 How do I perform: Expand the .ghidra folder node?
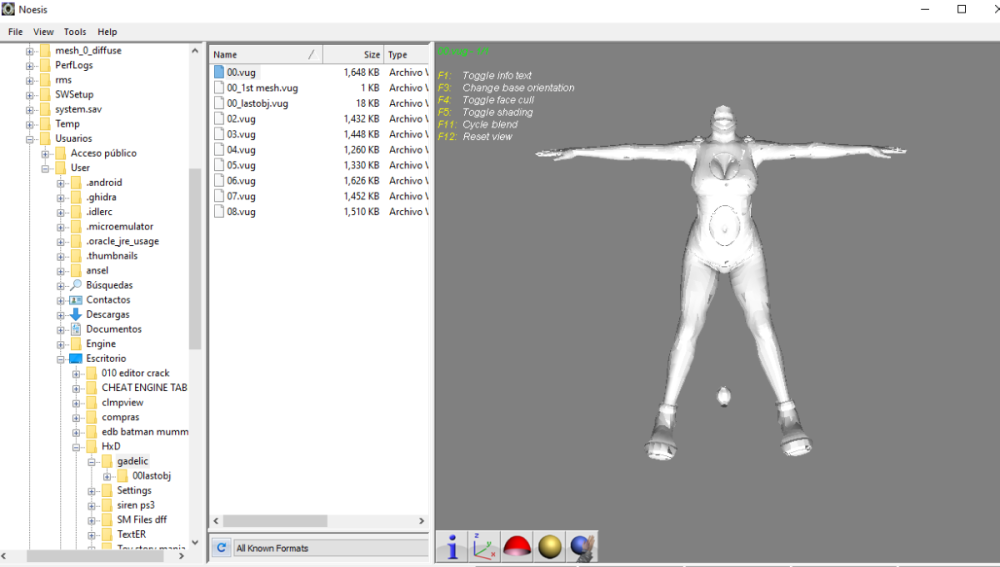(61, 198)
